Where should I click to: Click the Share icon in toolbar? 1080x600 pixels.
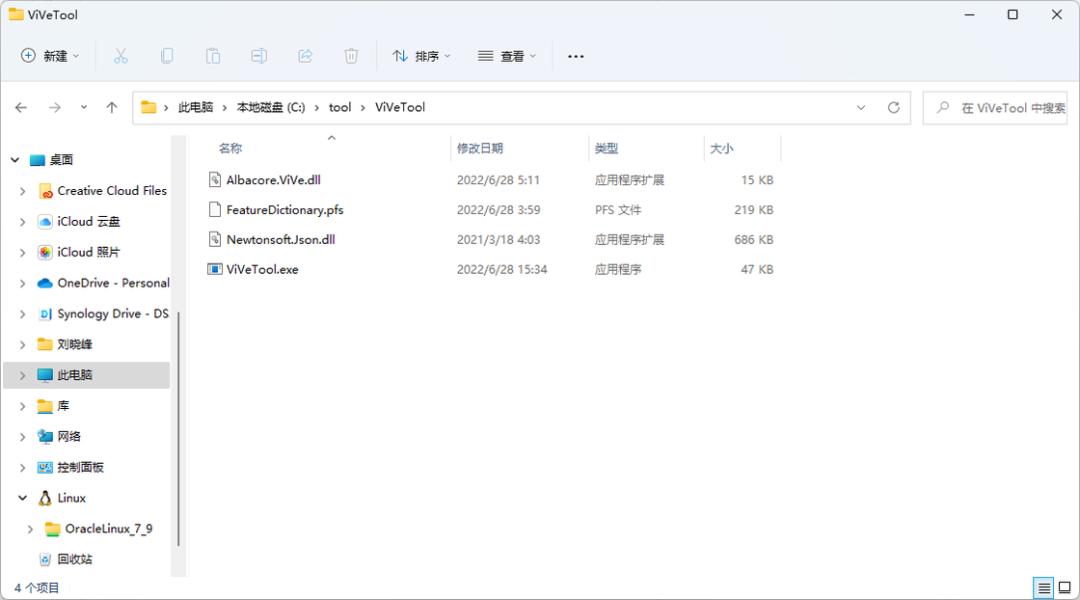click(x=305, y=56)
